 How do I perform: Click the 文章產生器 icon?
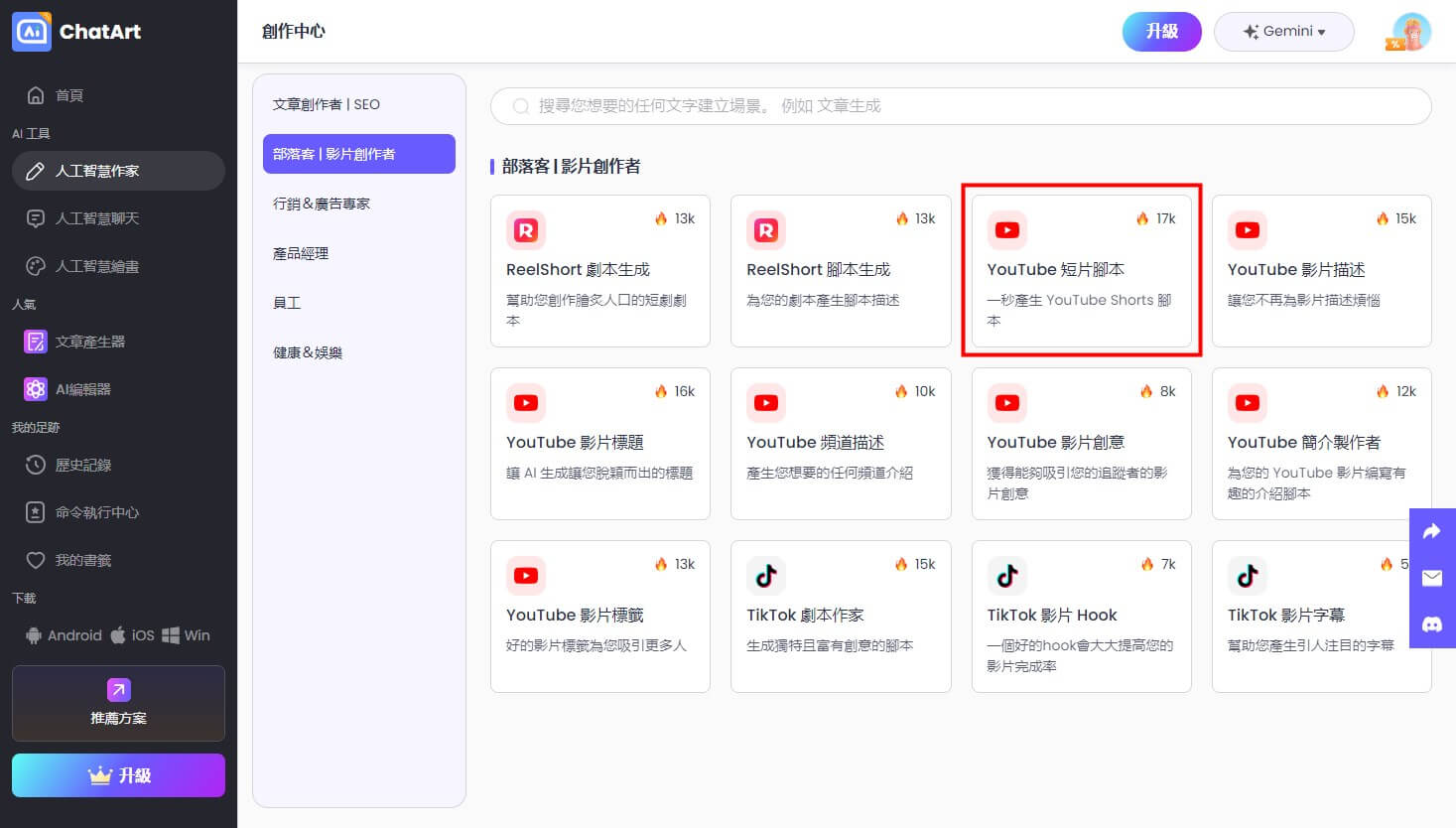36,342
